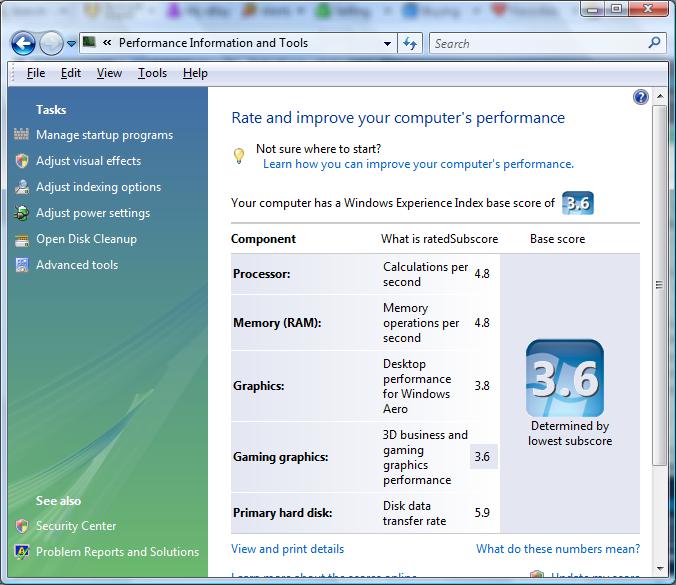The image size is (676, 585).
Task: Open Manage startup programs link
Action: pyautogui.click(x=104, y=135)
